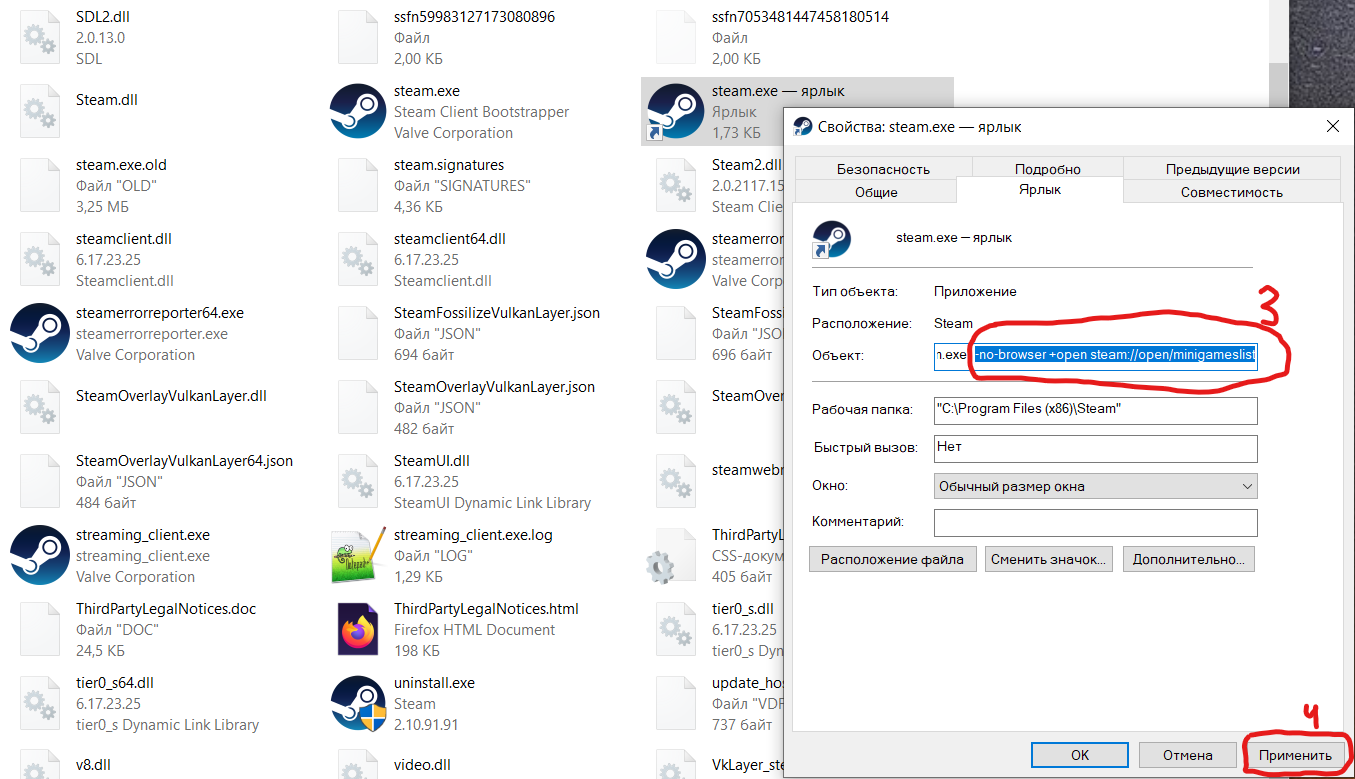The image size is (1355, 779).
Task: Click the steamerrorreporter.exe Steam icon
Action: point(676,259)
